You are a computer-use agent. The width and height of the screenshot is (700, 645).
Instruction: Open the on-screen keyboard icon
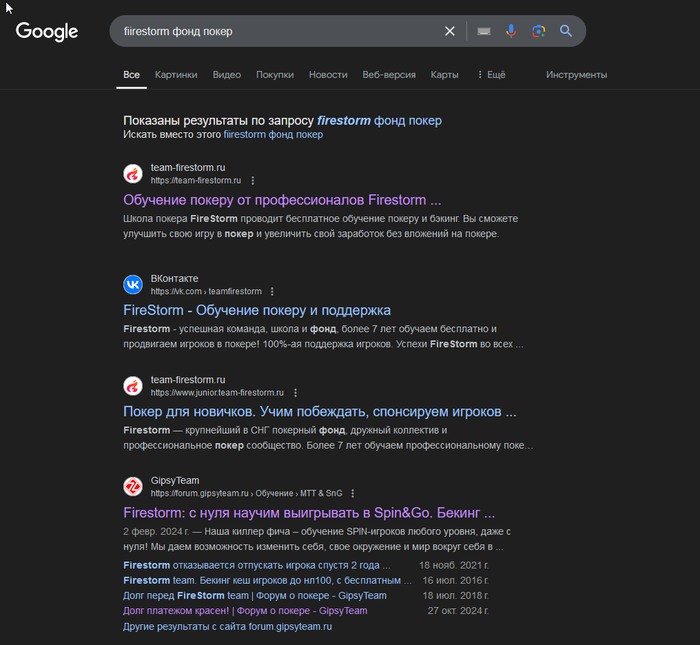[x=484, y=31]
